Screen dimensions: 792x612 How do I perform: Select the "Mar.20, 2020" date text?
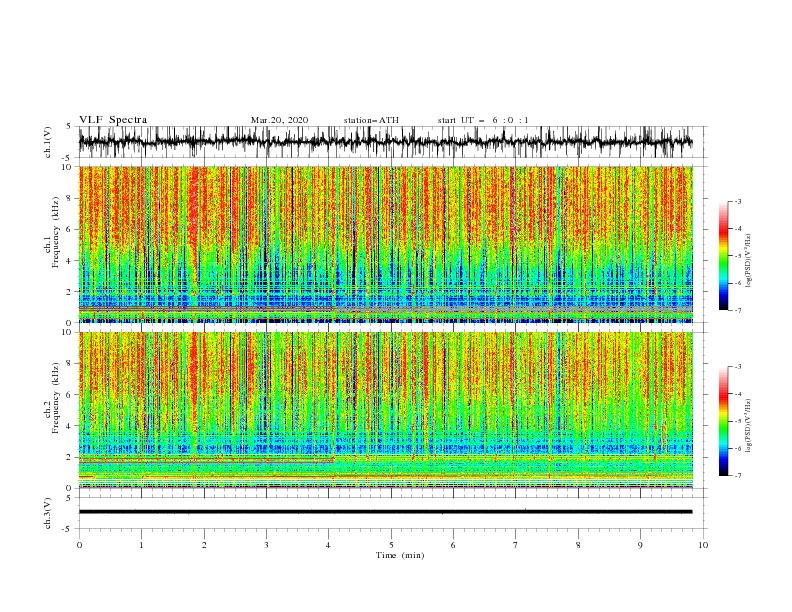coord(279,120)
